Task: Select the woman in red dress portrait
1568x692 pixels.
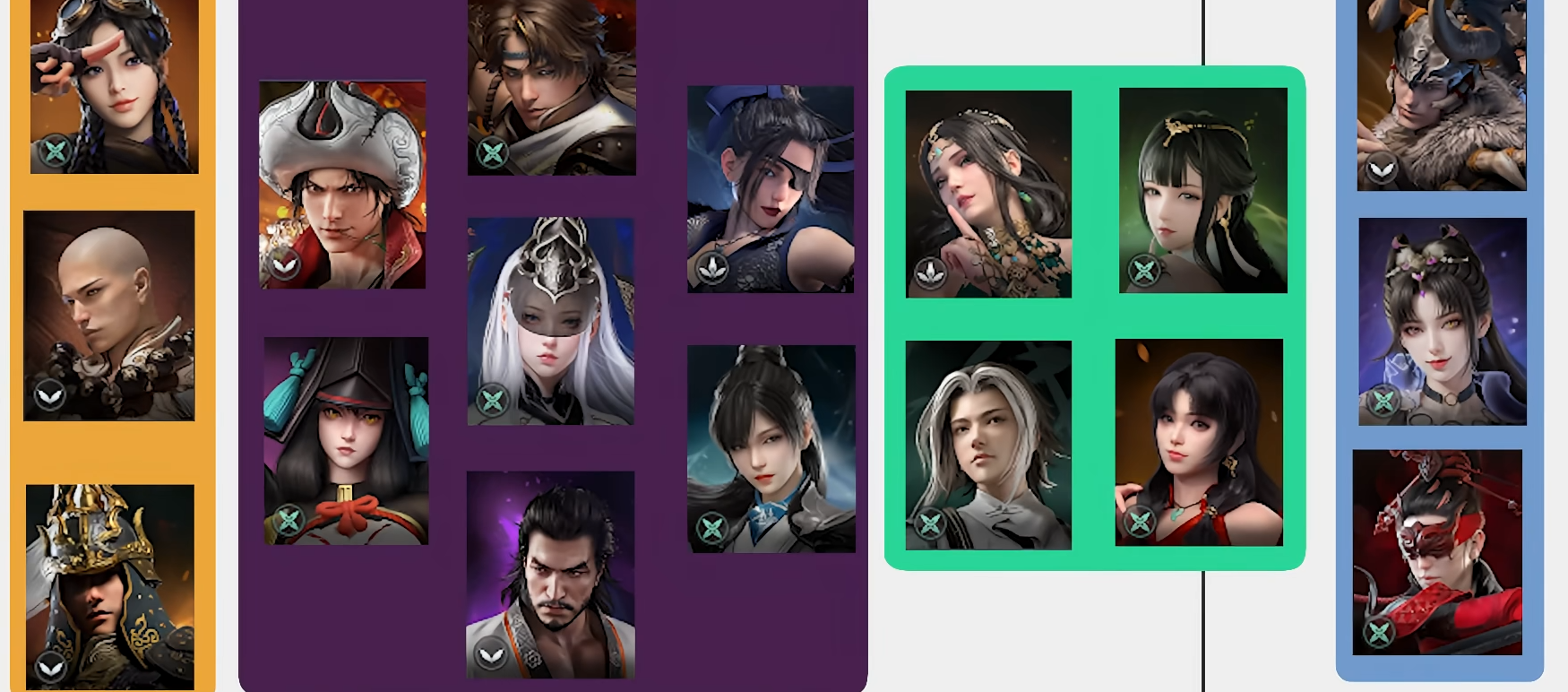Action: coord(1199,442)
